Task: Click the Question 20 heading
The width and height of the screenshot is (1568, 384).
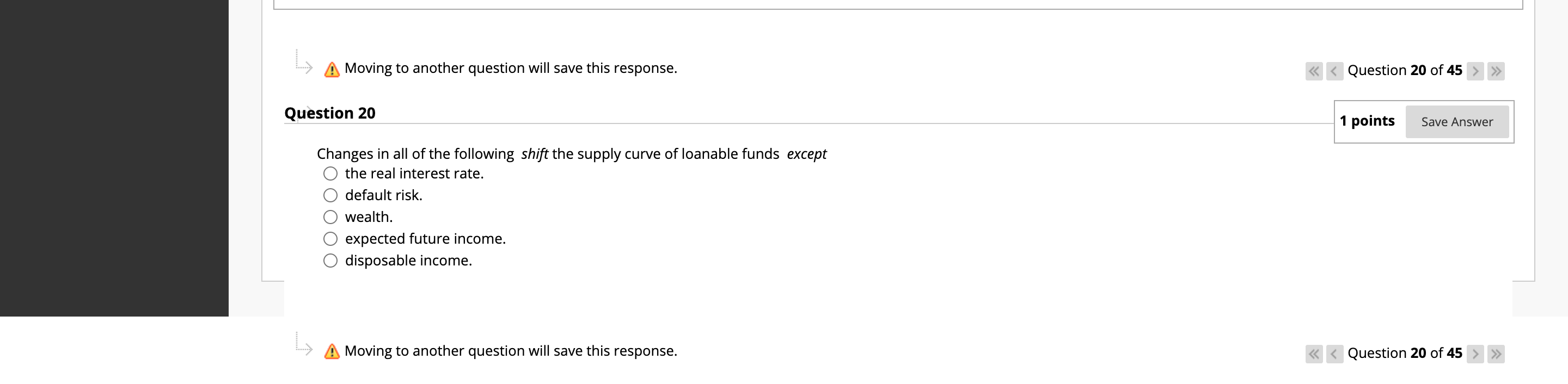Action: [331, 113]
